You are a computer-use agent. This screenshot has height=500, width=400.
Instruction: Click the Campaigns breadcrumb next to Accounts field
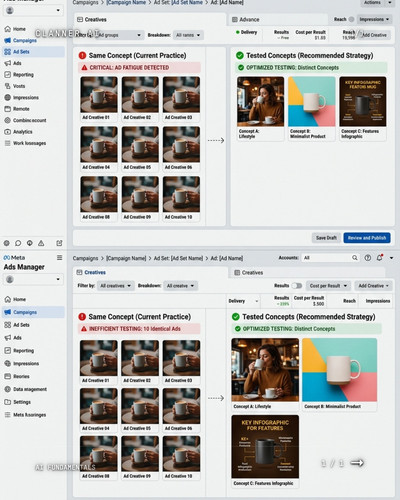[x=85, y=258]
